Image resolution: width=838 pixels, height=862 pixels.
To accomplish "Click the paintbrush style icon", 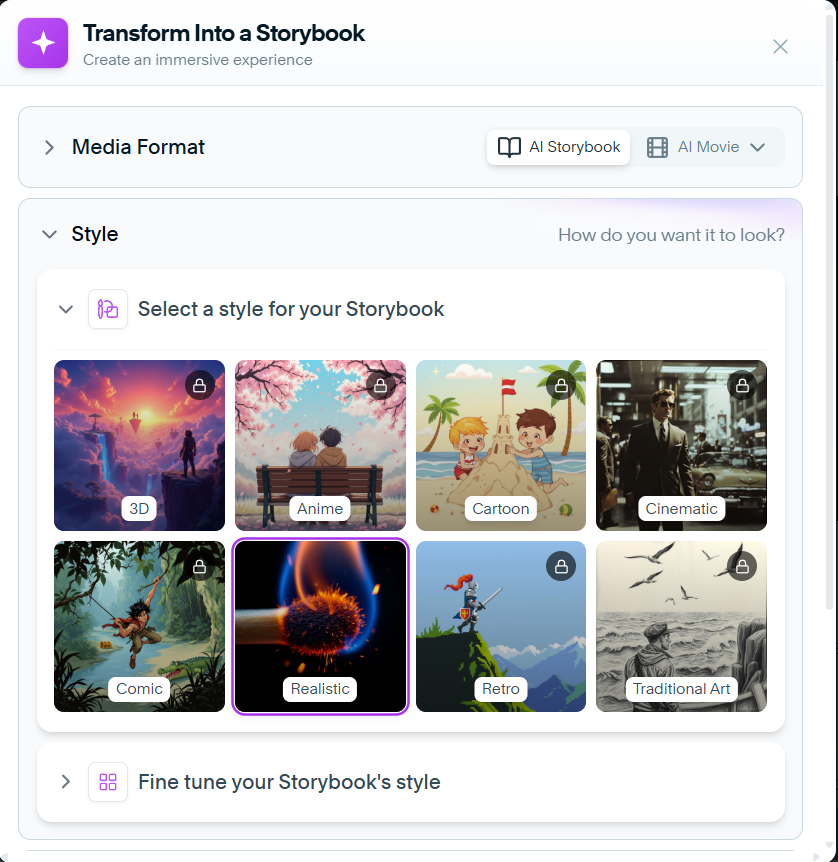I will 108,309.
